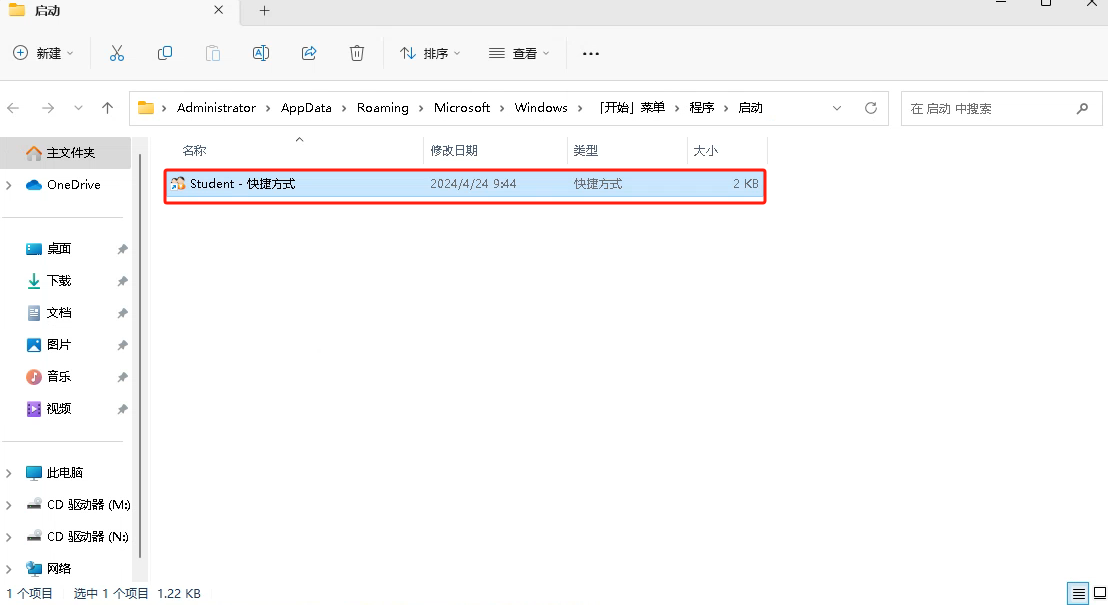1108x605 pixels.
Task: Click the Copy icon in toolbar
Action: [x=165, y=53]
